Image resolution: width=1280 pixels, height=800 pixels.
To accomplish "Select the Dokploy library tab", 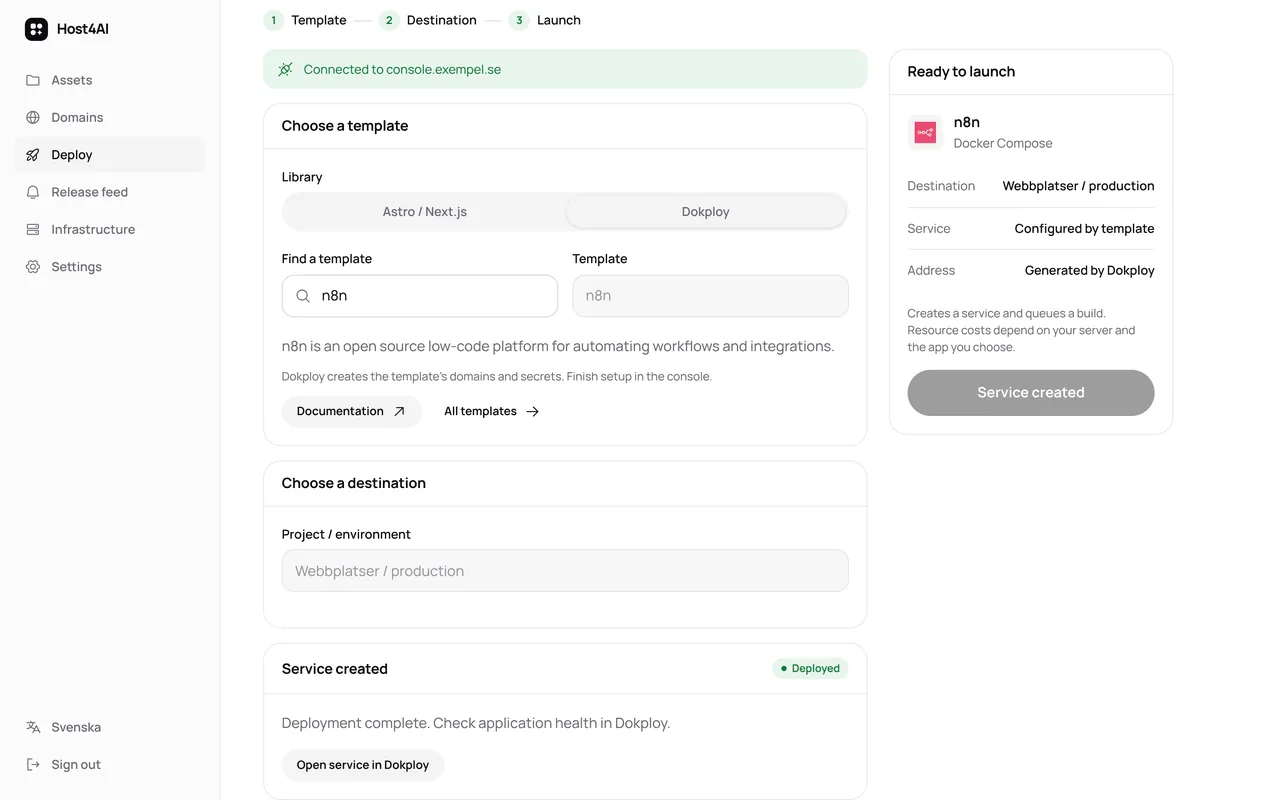I will point(706,212).
